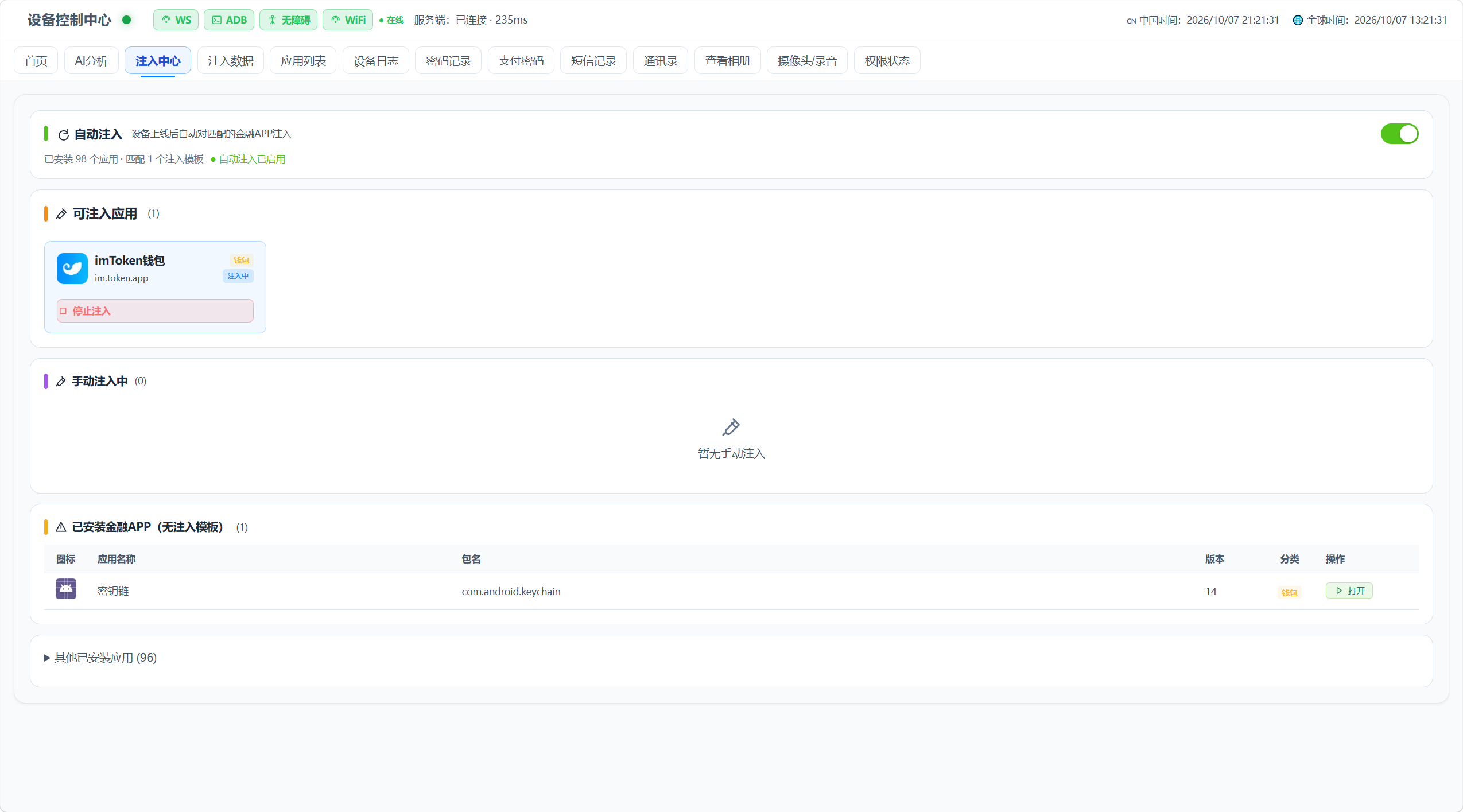Click the syringe icon beside 手动注入中

click(x=61, y=382)
